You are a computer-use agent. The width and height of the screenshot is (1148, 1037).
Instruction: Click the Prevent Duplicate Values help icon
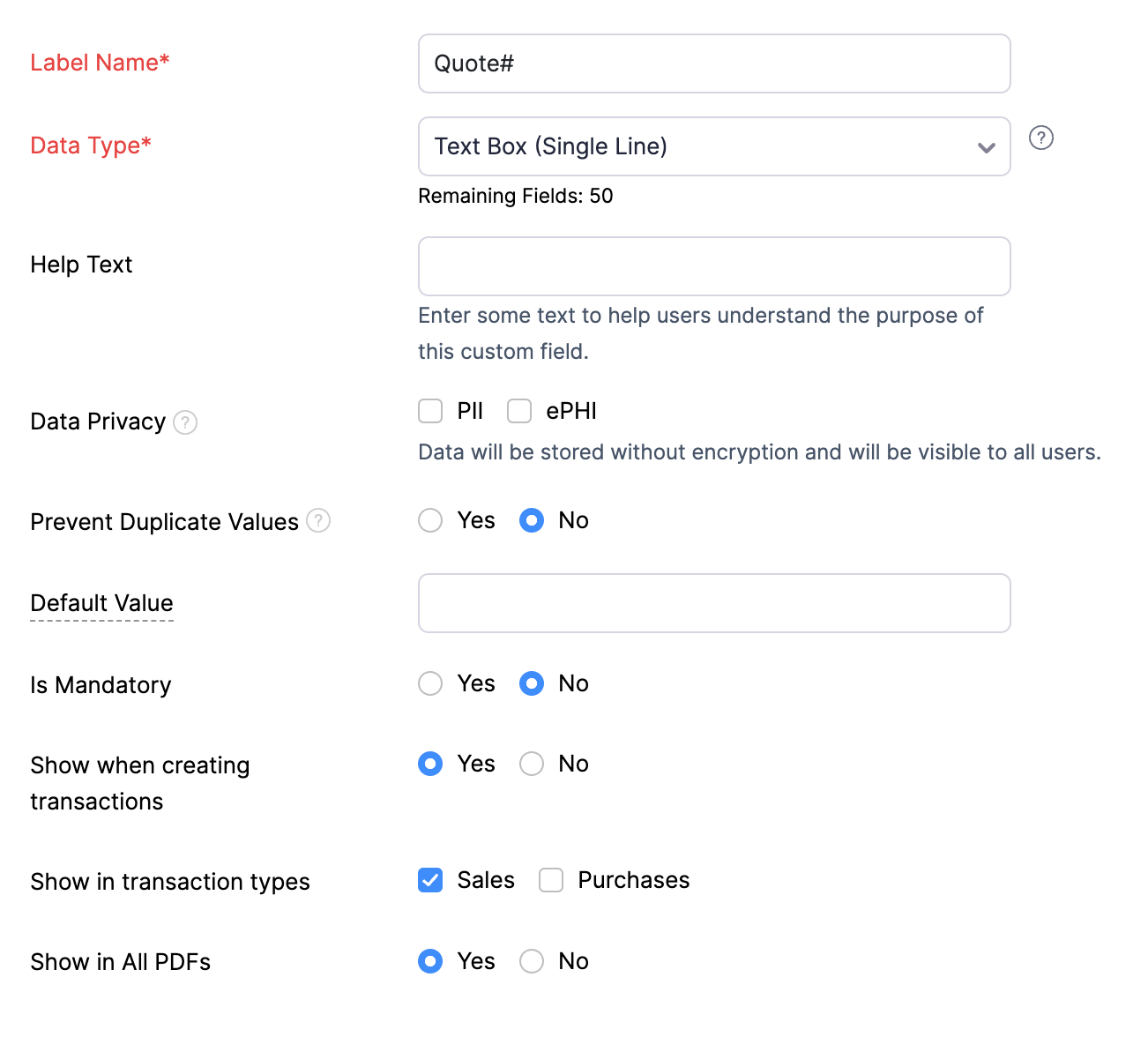coord(318,521)
